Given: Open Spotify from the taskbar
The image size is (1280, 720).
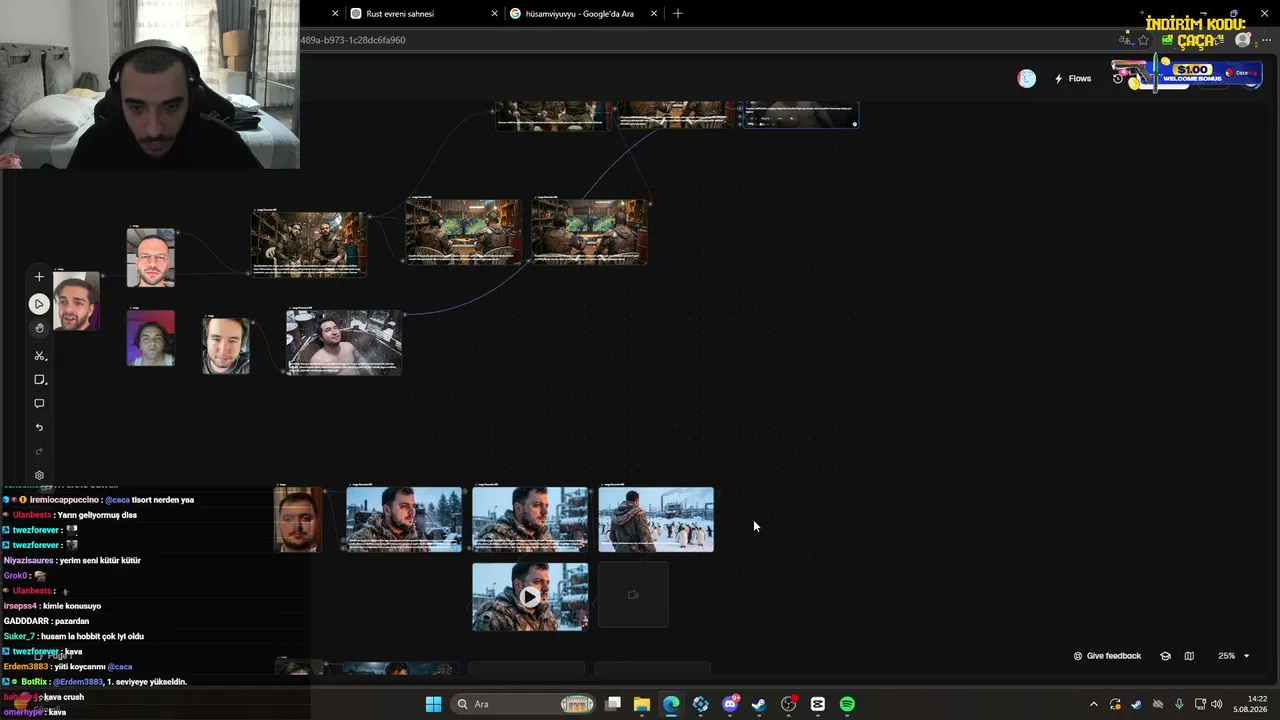Looking at the screenshot, I should pos(847,704).
